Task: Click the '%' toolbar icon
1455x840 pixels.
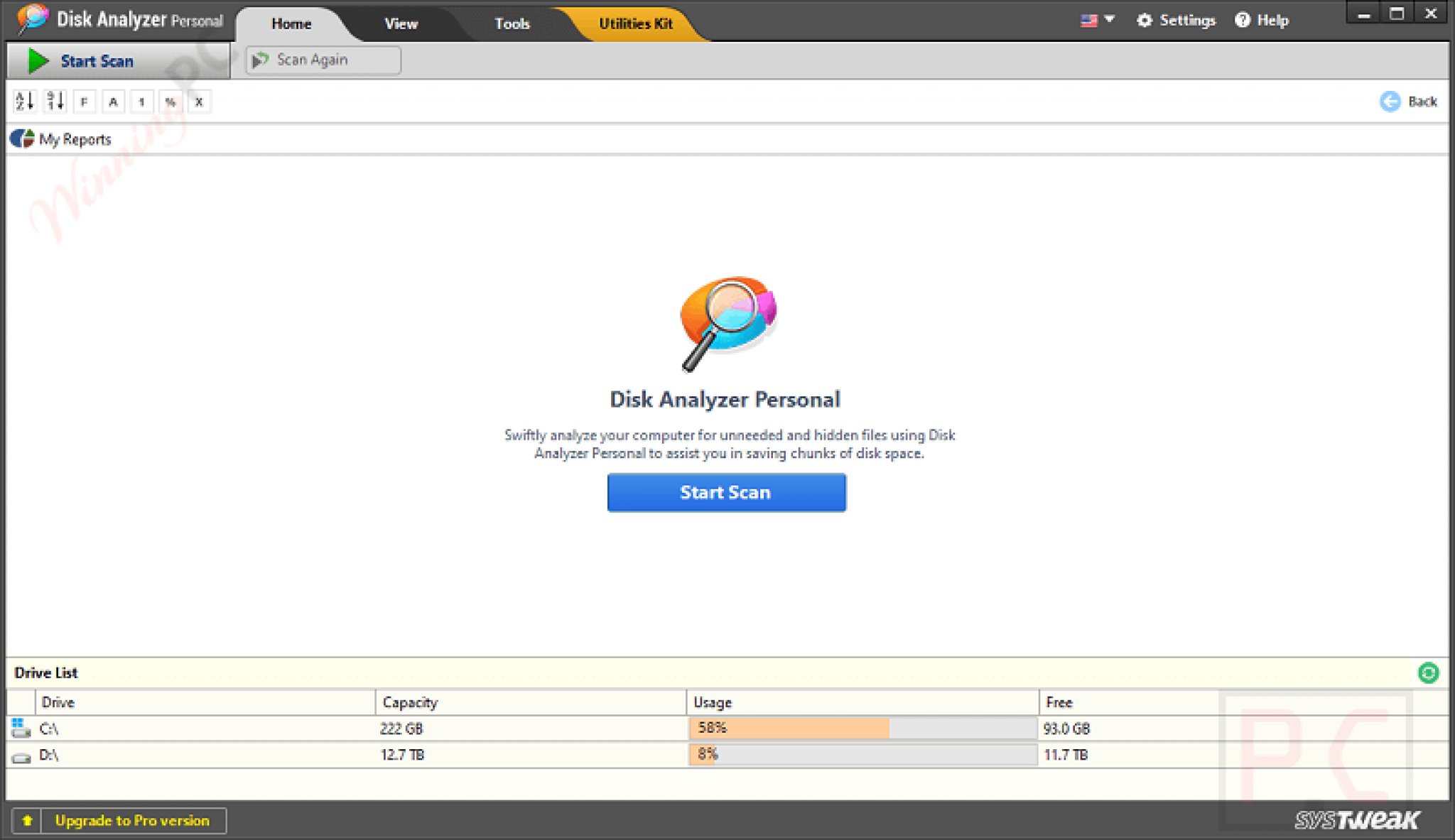Action: (x=171, y=102)
